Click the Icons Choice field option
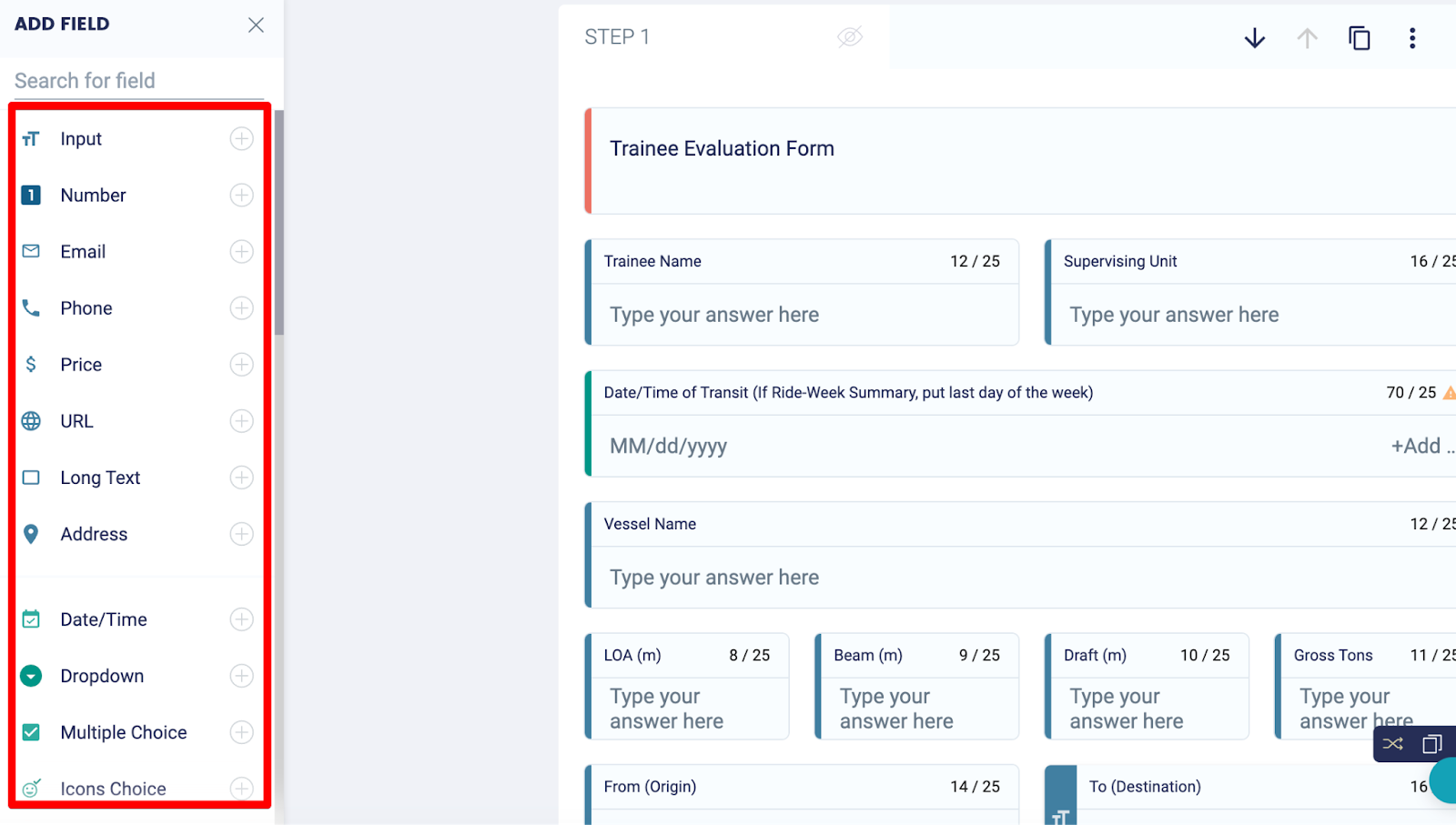 pyautogui.click(x=113, y=788)
